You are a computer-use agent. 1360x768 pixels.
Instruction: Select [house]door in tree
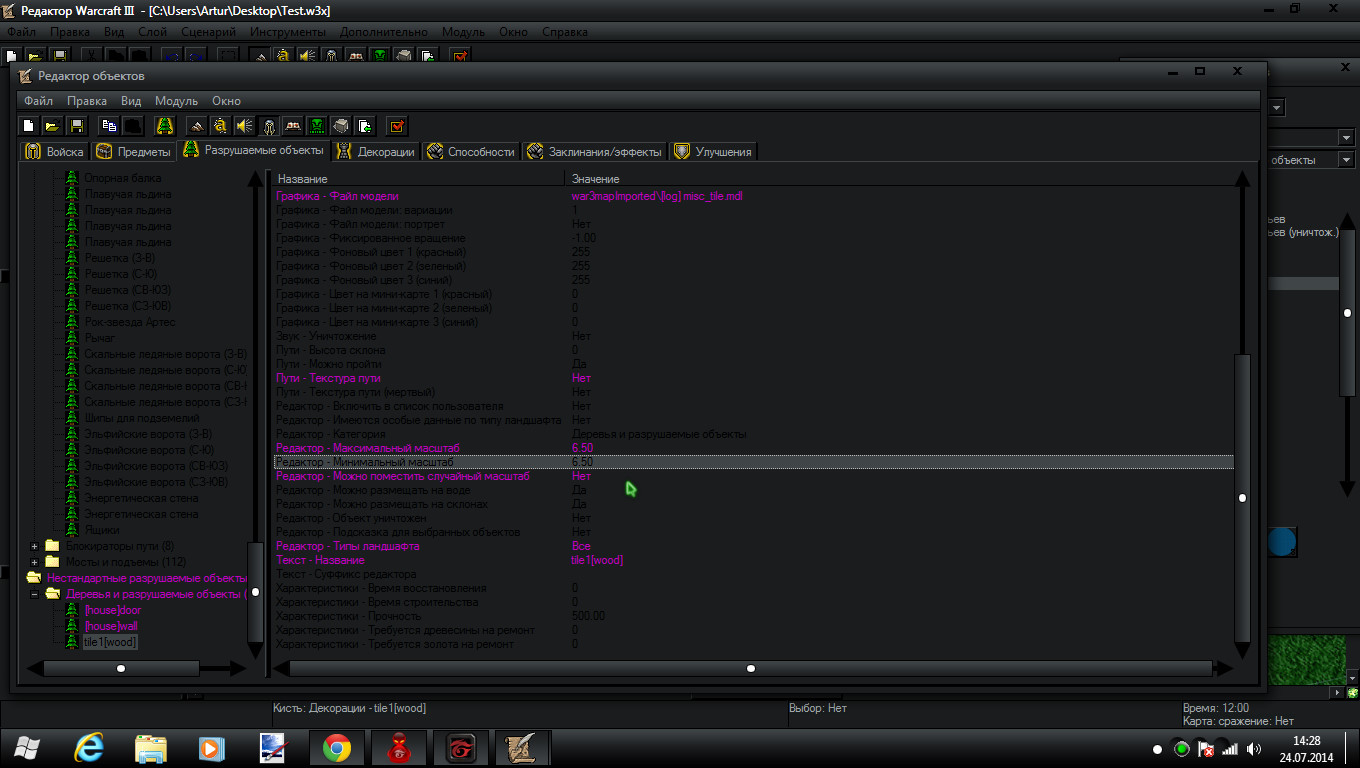112,610
